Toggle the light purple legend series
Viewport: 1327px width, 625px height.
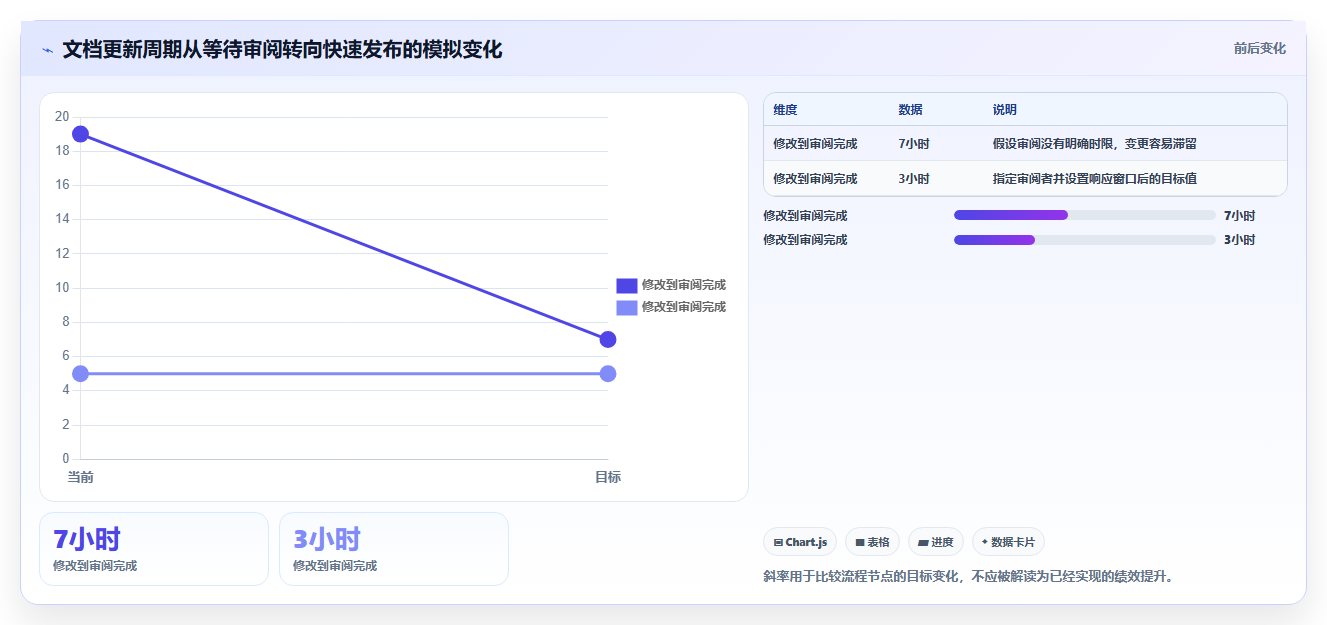tap(671, 307)
